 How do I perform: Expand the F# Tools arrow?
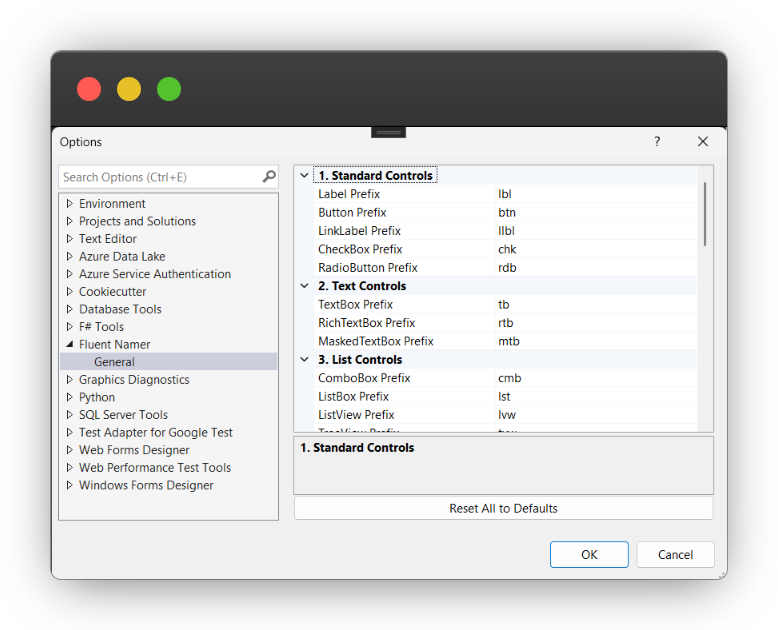pos(69,326)
